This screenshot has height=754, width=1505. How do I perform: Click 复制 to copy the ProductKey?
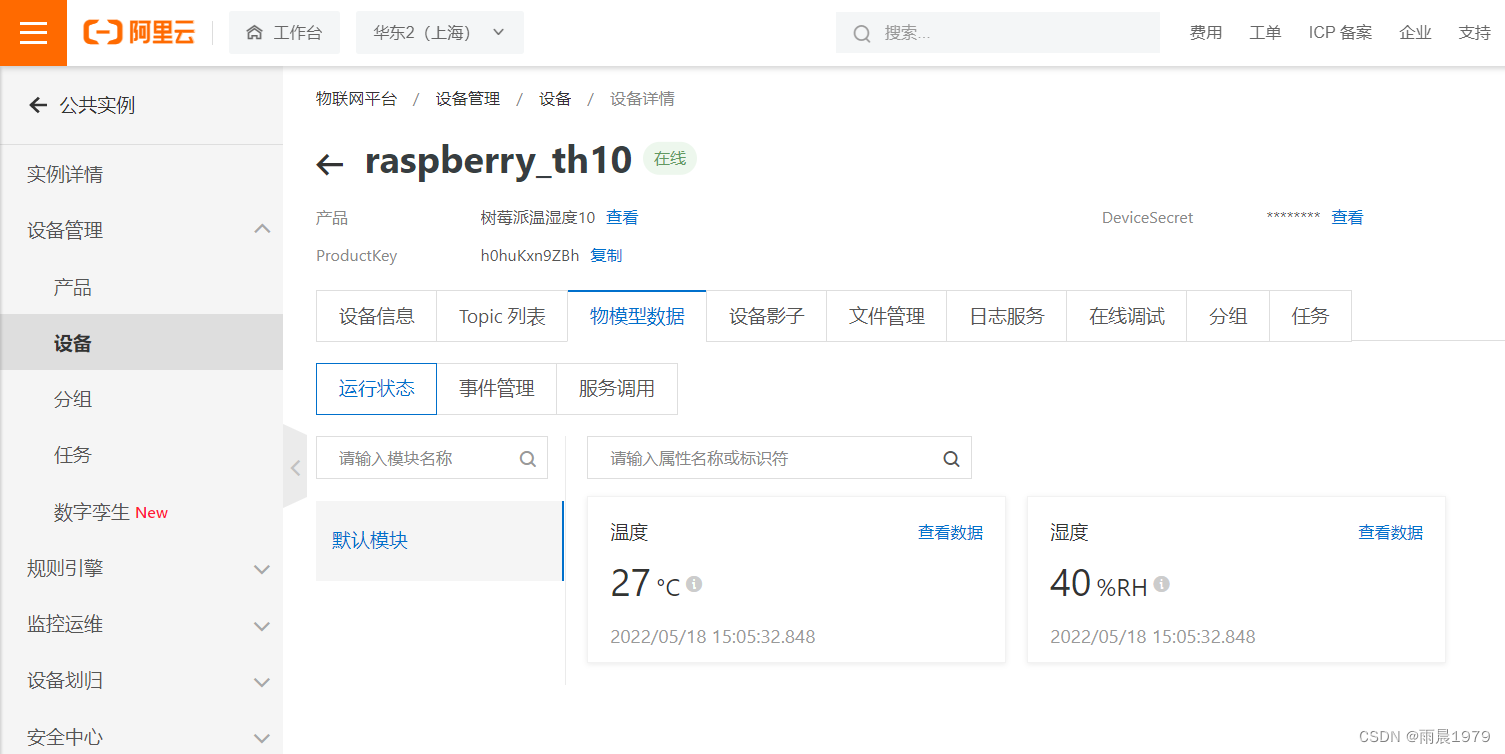coord(606,256)
